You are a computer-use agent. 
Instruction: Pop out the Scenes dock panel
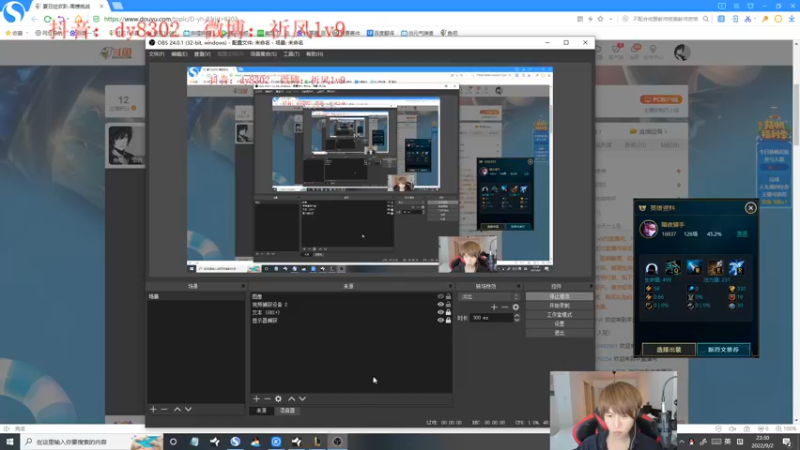pyautogui.click(x=243, y=286)
